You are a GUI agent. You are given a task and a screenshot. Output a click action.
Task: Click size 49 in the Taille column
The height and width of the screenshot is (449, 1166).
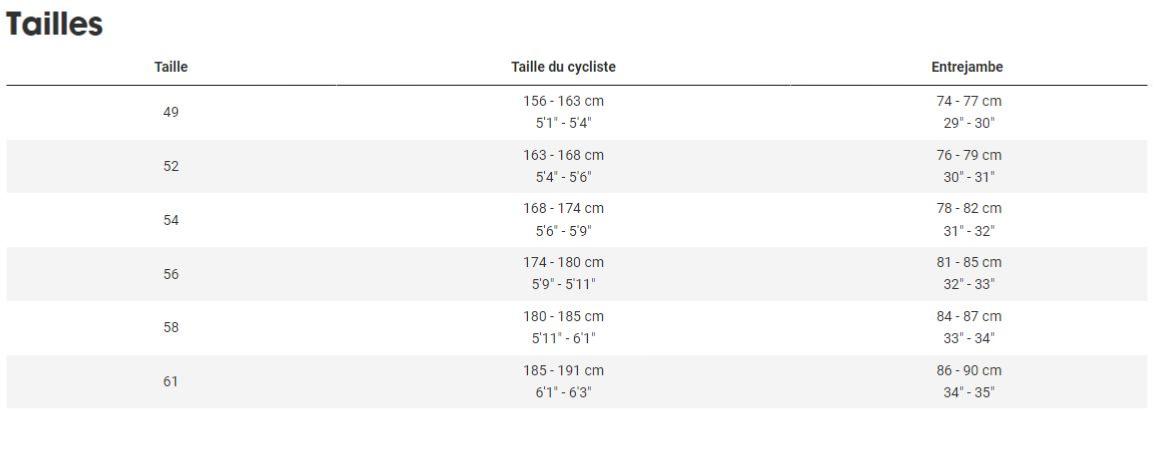tap(171, 112)
